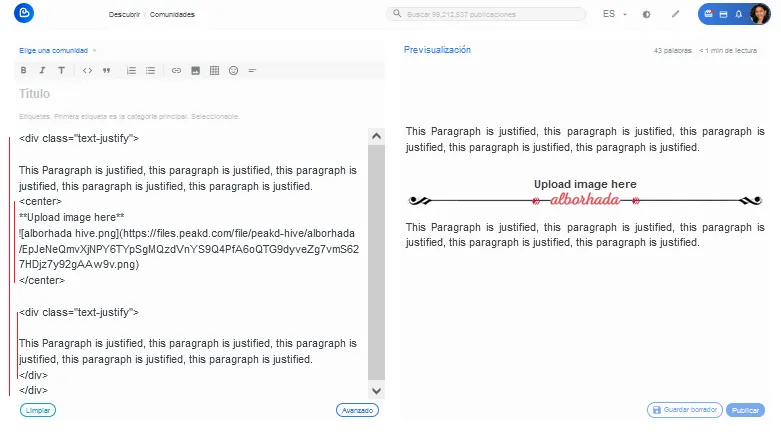
Task: Apply bold formatting from toolbar
Action: click(x=23, y=71)
